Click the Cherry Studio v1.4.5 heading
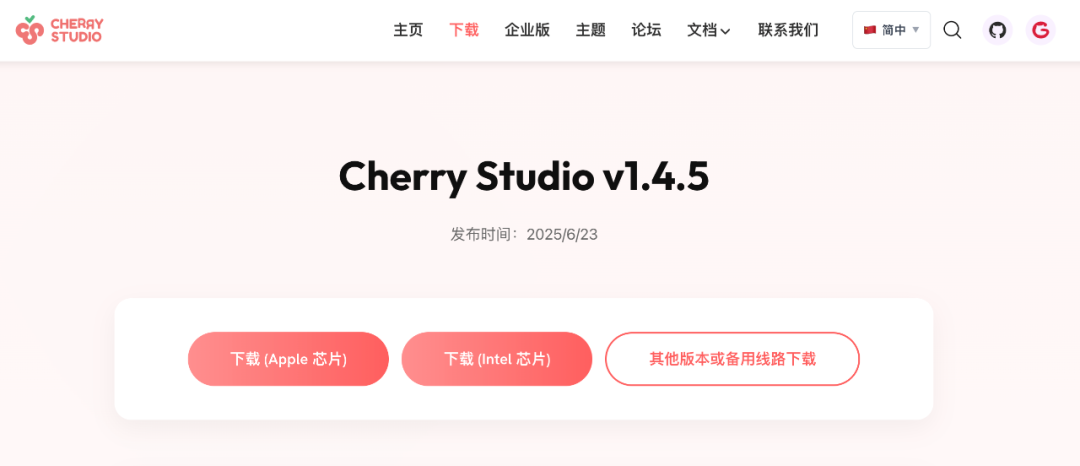1080x466 pixels. pos(523,177)
